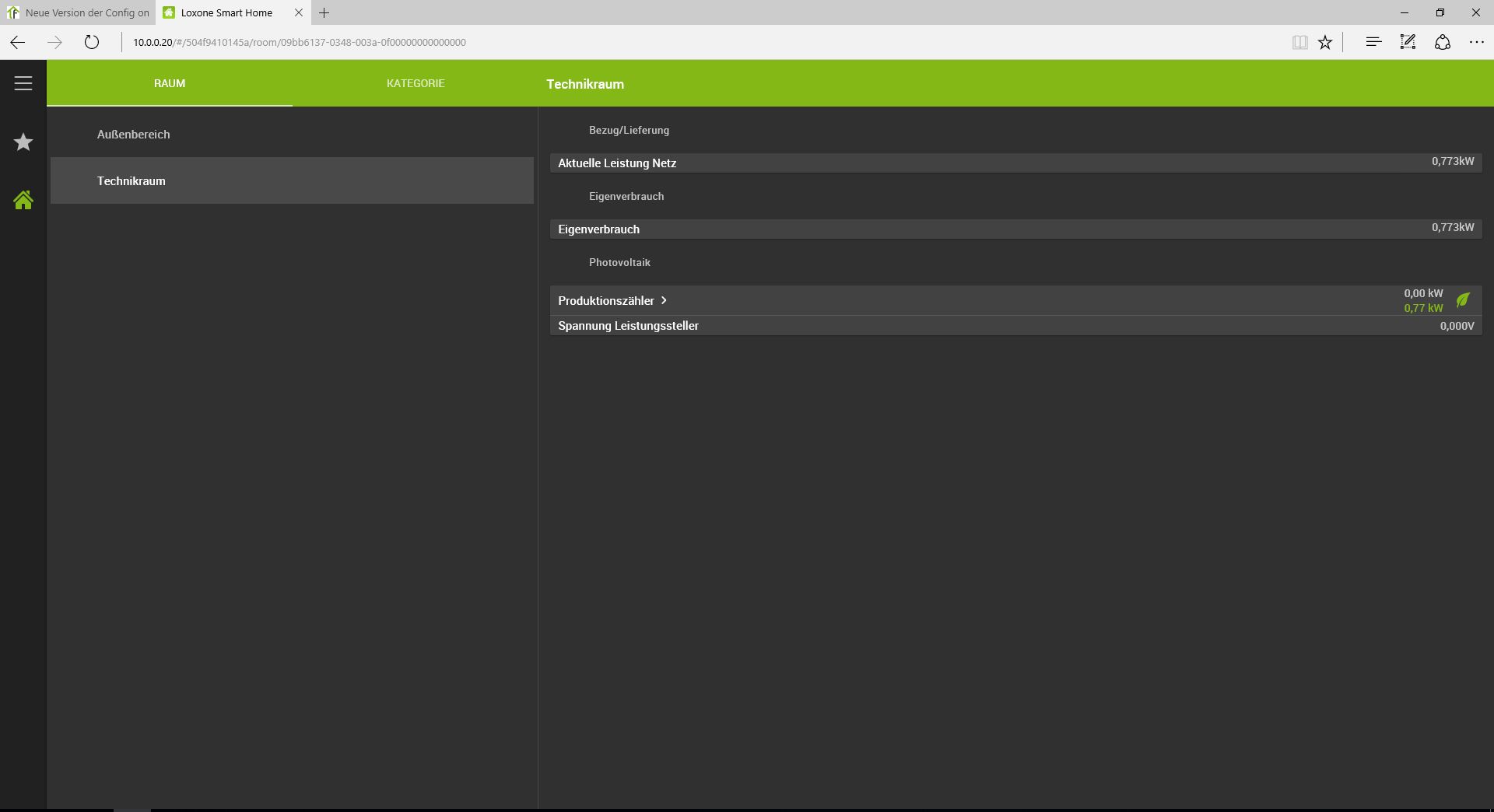Viewport: 1494px width, 812px height.
Task: Select the Technikraum room
Action: pyautogui.click(x=293, y=180)
